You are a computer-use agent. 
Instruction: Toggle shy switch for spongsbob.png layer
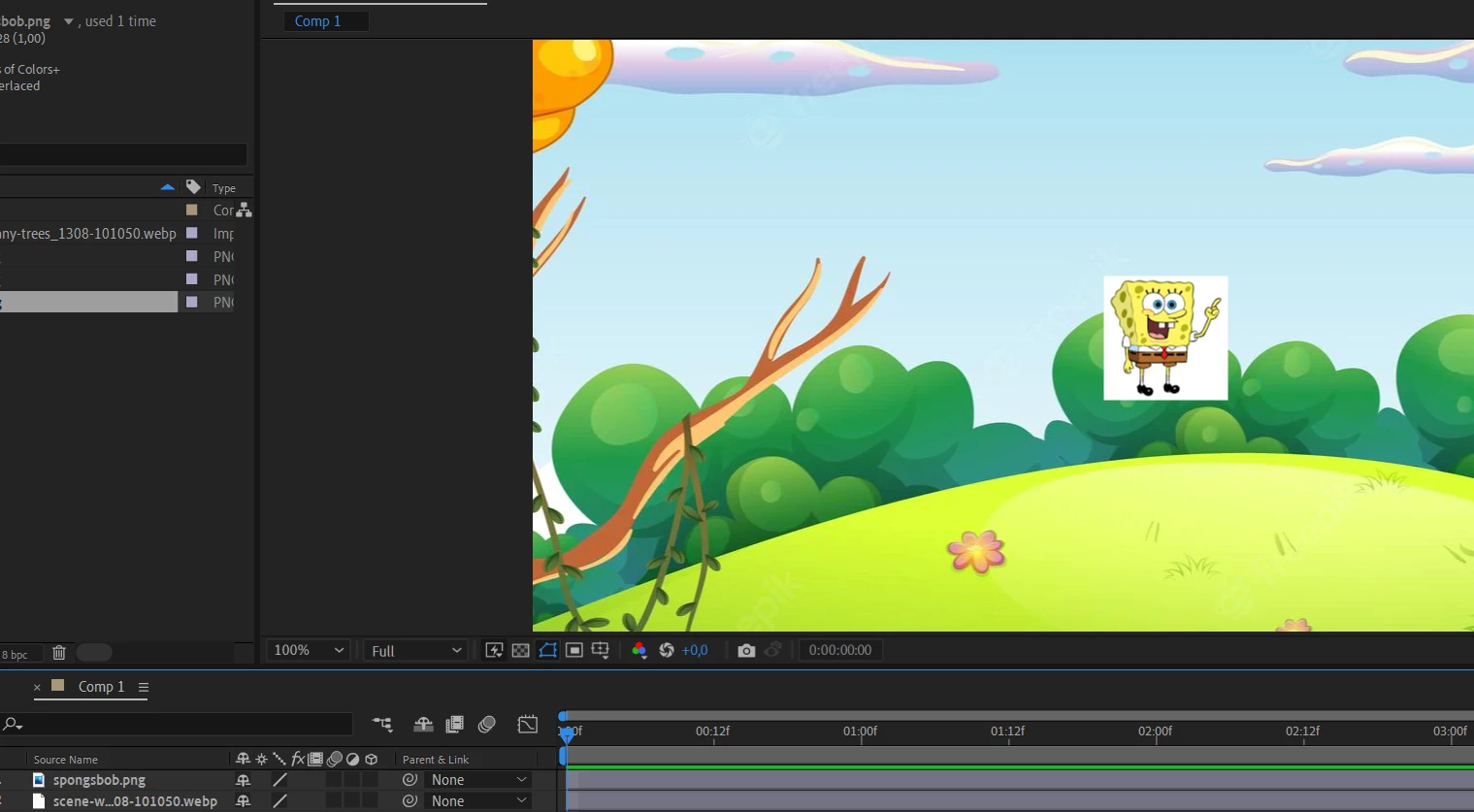pyautogui.click(x=244, y=780)
